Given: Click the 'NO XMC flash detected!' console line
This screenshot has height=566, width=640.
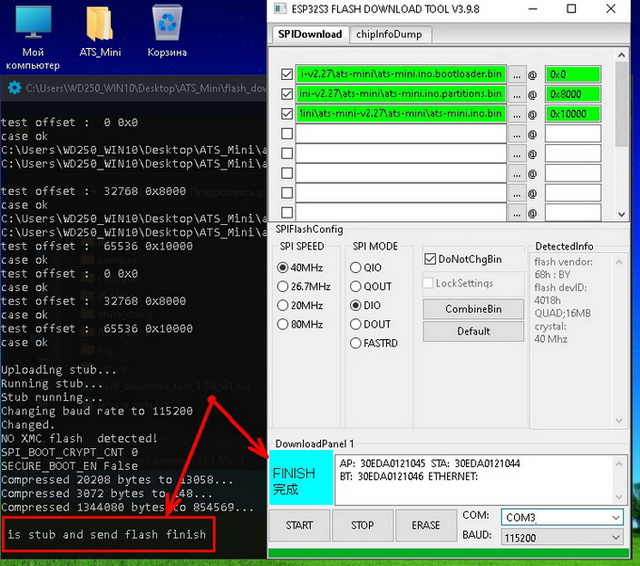Looking at the screenshot, I should pyautogui.click(x=79, y=439).
